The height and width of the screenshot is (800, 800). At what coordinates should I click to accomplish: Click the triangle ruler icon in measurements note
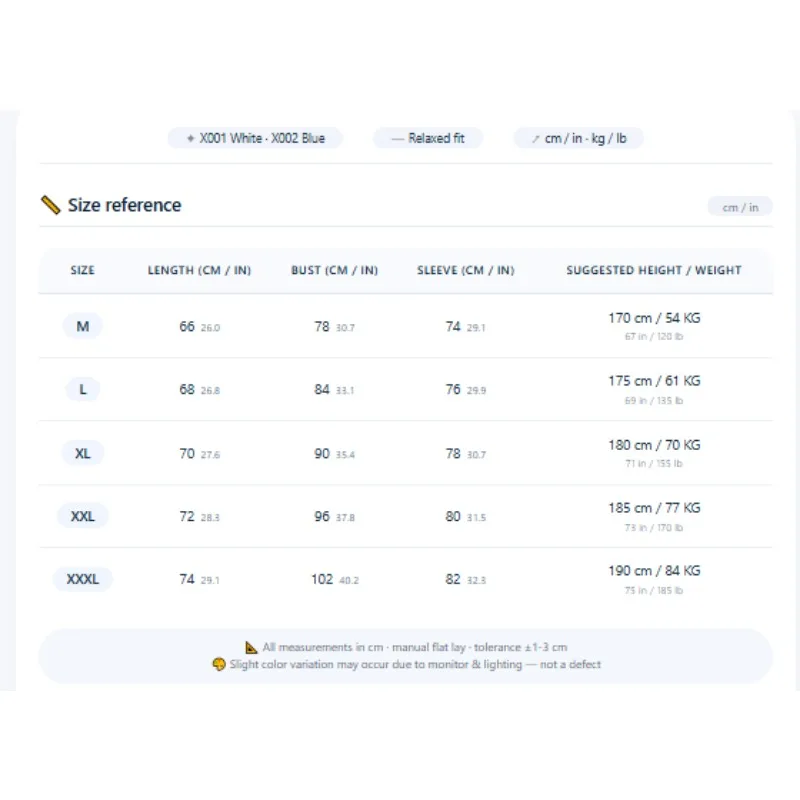pos(251,647)
